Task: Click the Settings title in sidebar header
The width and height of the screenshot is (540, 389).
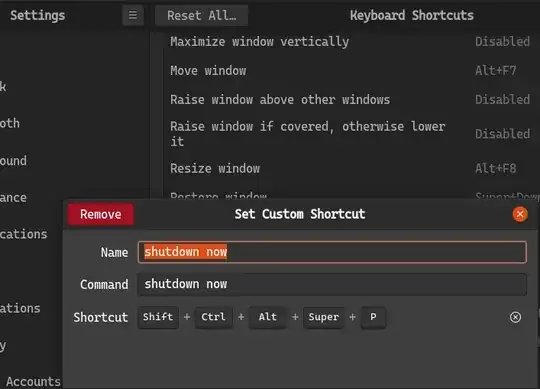Action: point(38,15)
